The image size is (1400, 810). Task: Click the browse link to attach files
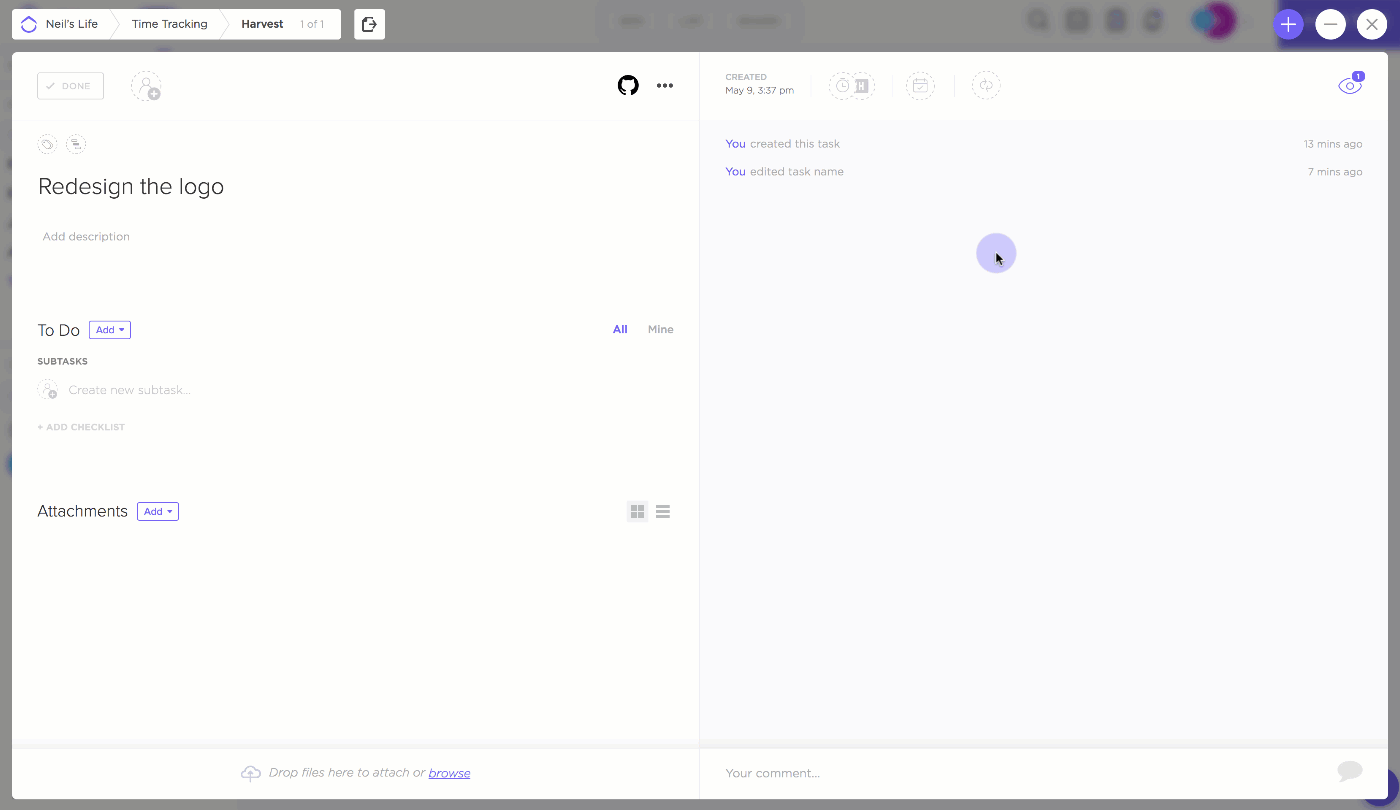pos(449,773)
